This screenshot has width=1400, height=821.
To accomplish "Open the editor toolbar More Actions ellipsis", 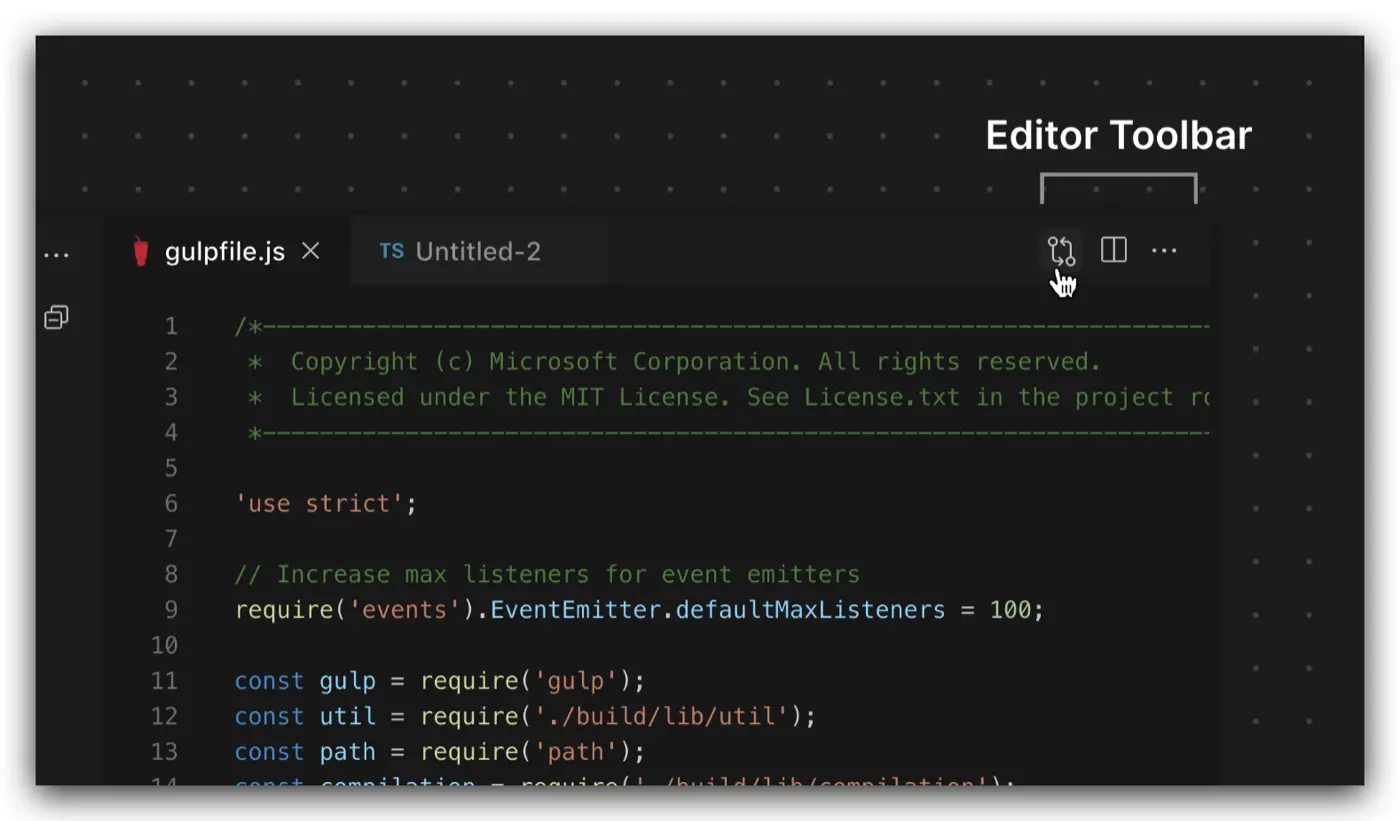I will click(x=1164, y=250).
